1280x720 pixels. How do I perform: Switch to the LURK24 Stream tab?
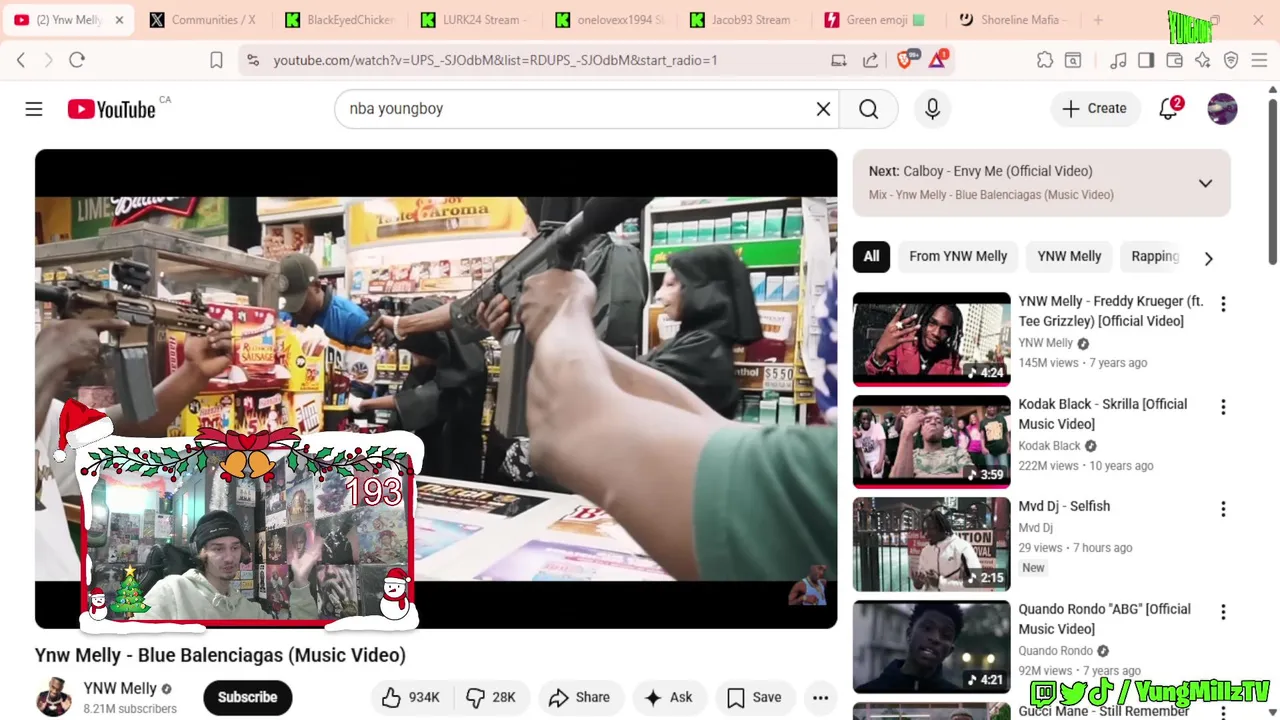pos(474,20)
